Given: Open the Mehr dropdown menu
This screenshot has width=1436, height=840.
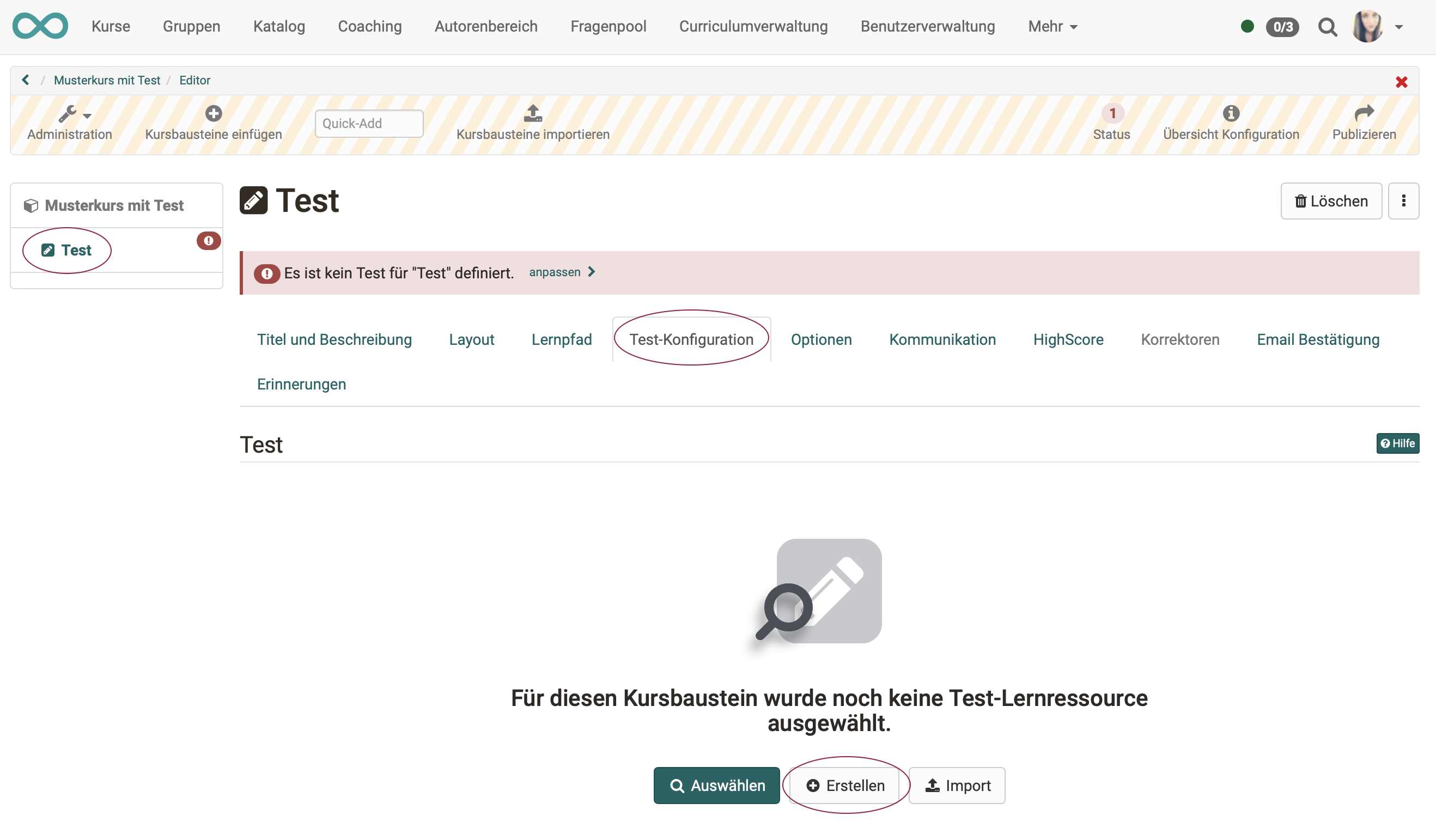Looking at the screenshot, I should [1052, 26].
